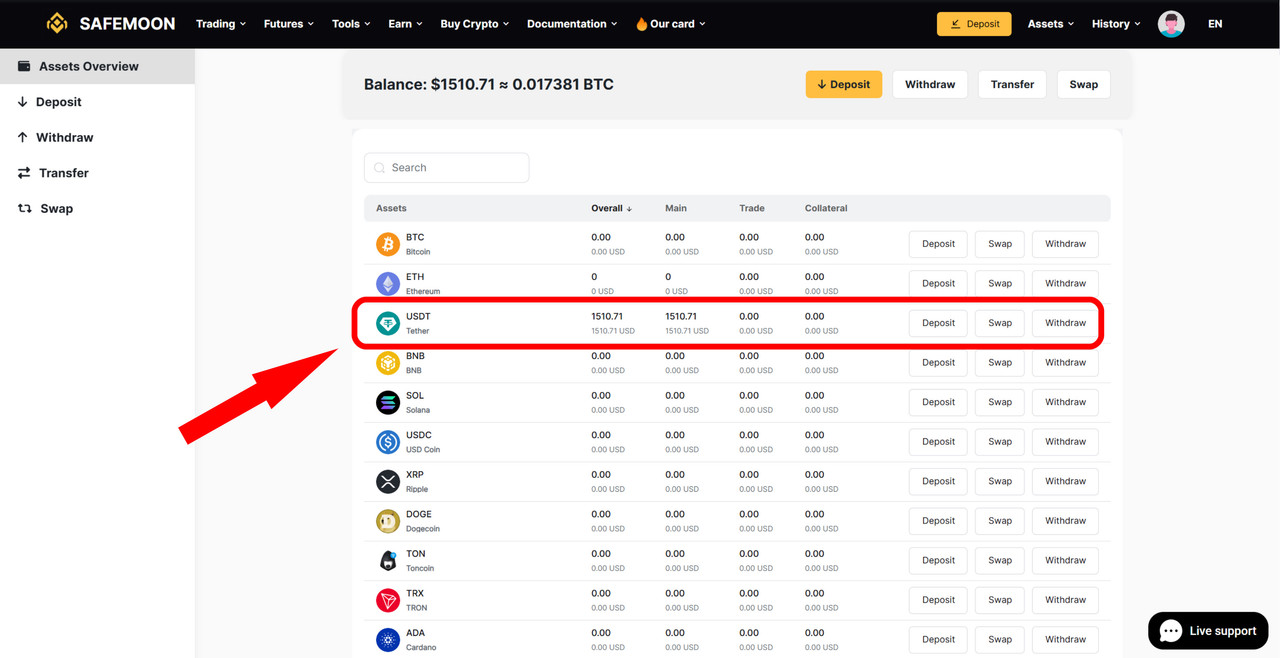Click Withdraw button in ETH row

coord(1065,283)
